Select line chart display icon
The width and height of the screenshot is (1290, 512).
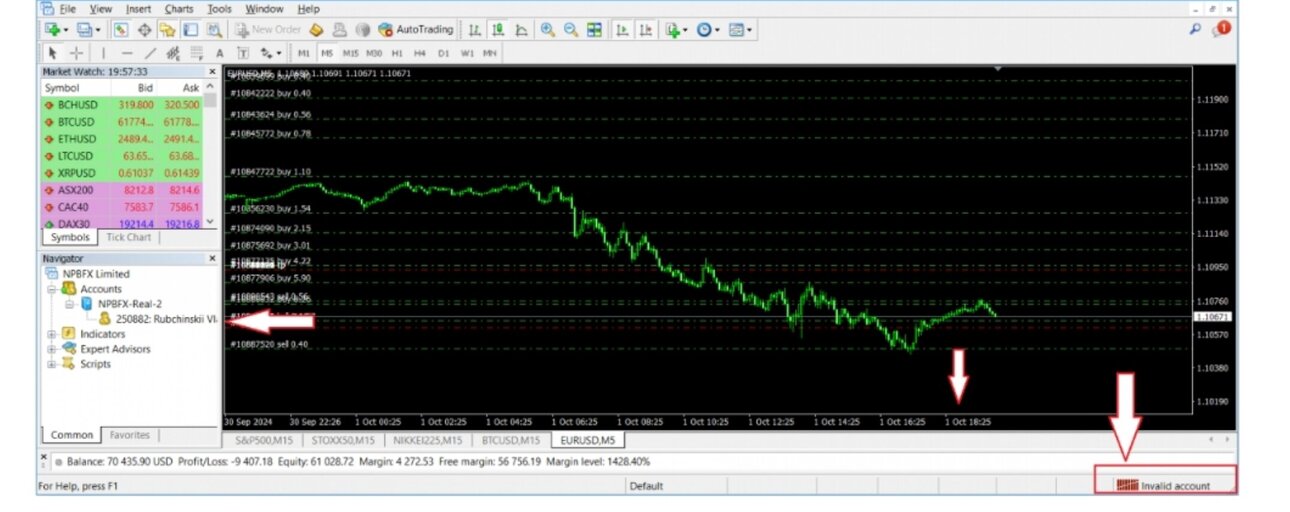[521, 30]
